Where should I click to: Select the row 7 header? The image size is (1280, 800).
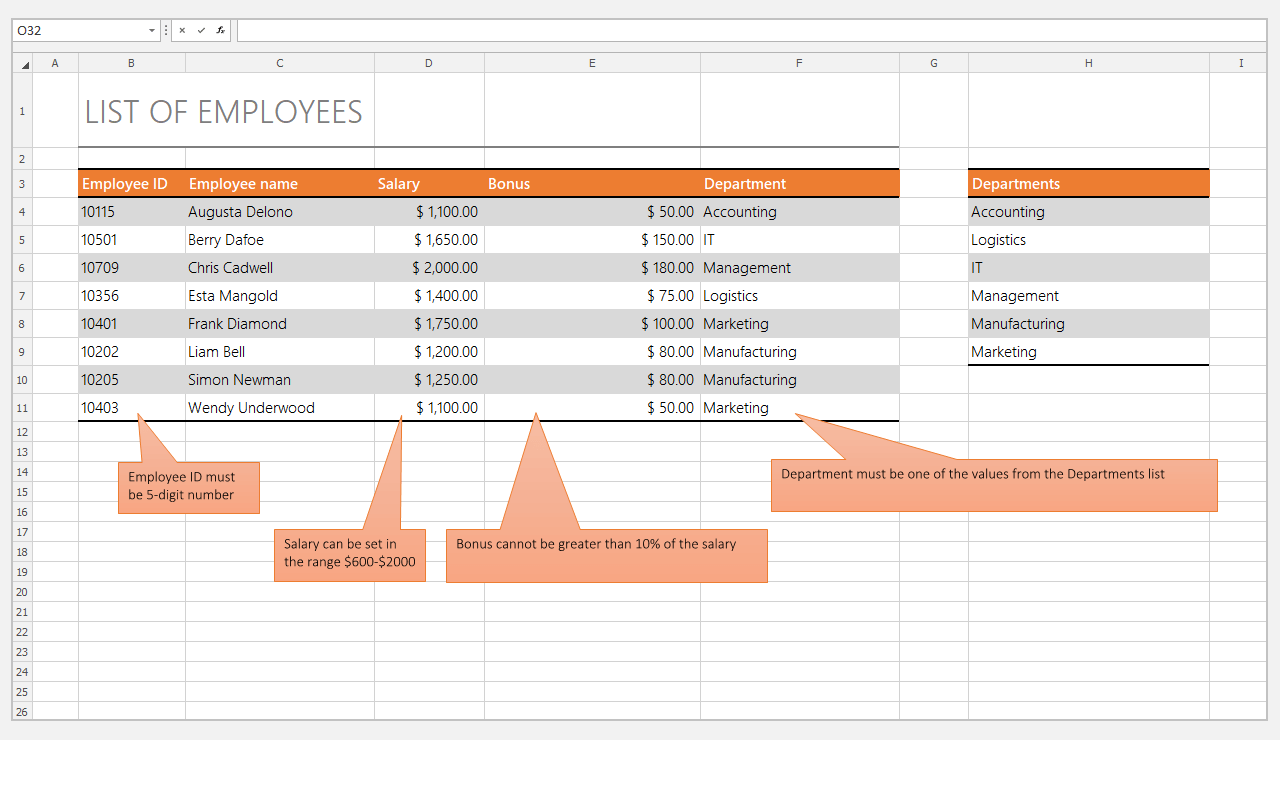(22, 296)
